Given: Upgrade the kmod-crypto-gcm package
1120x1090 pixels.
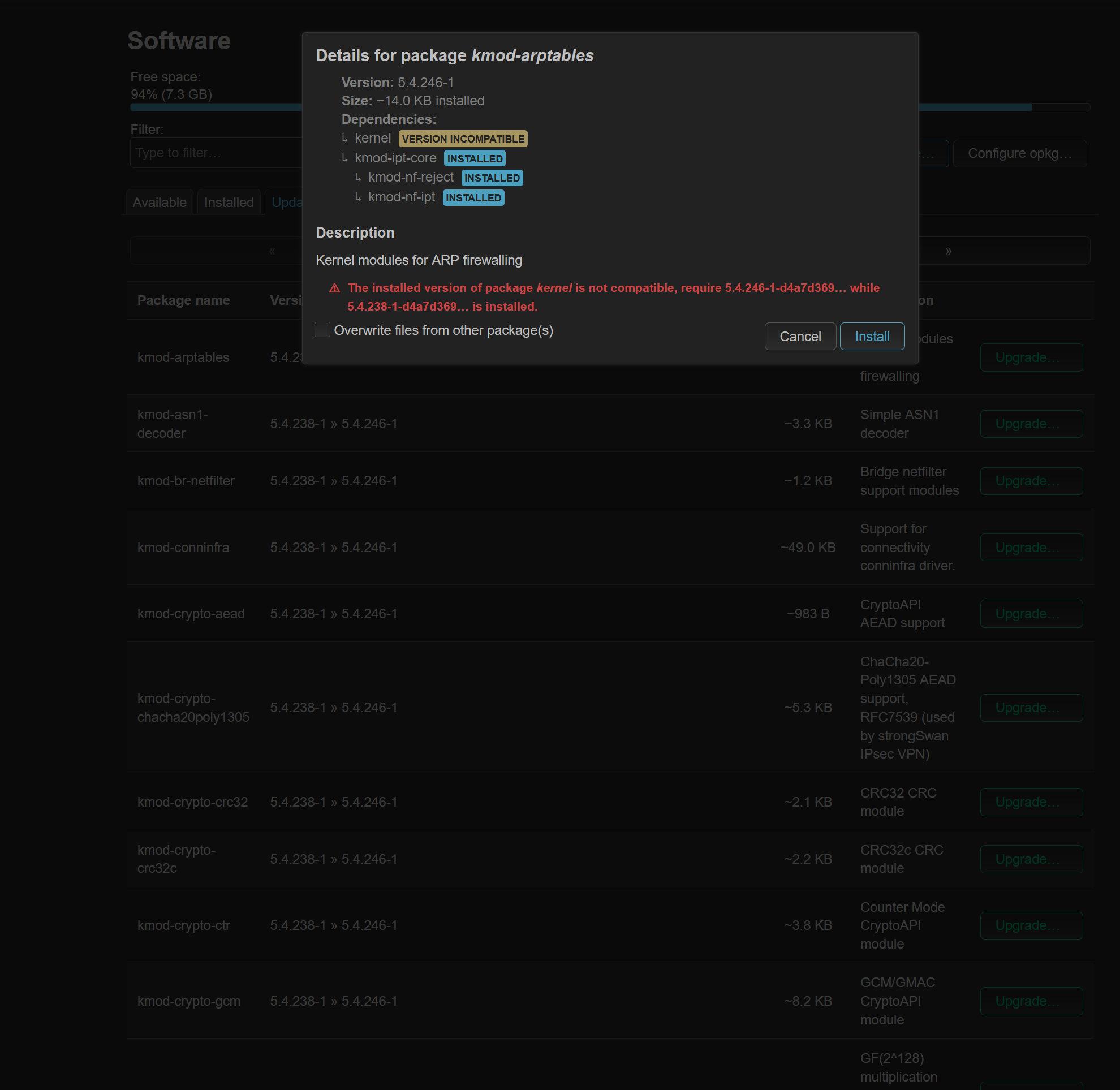Looking at the screenshot, I should [x=1031, y=1001].
